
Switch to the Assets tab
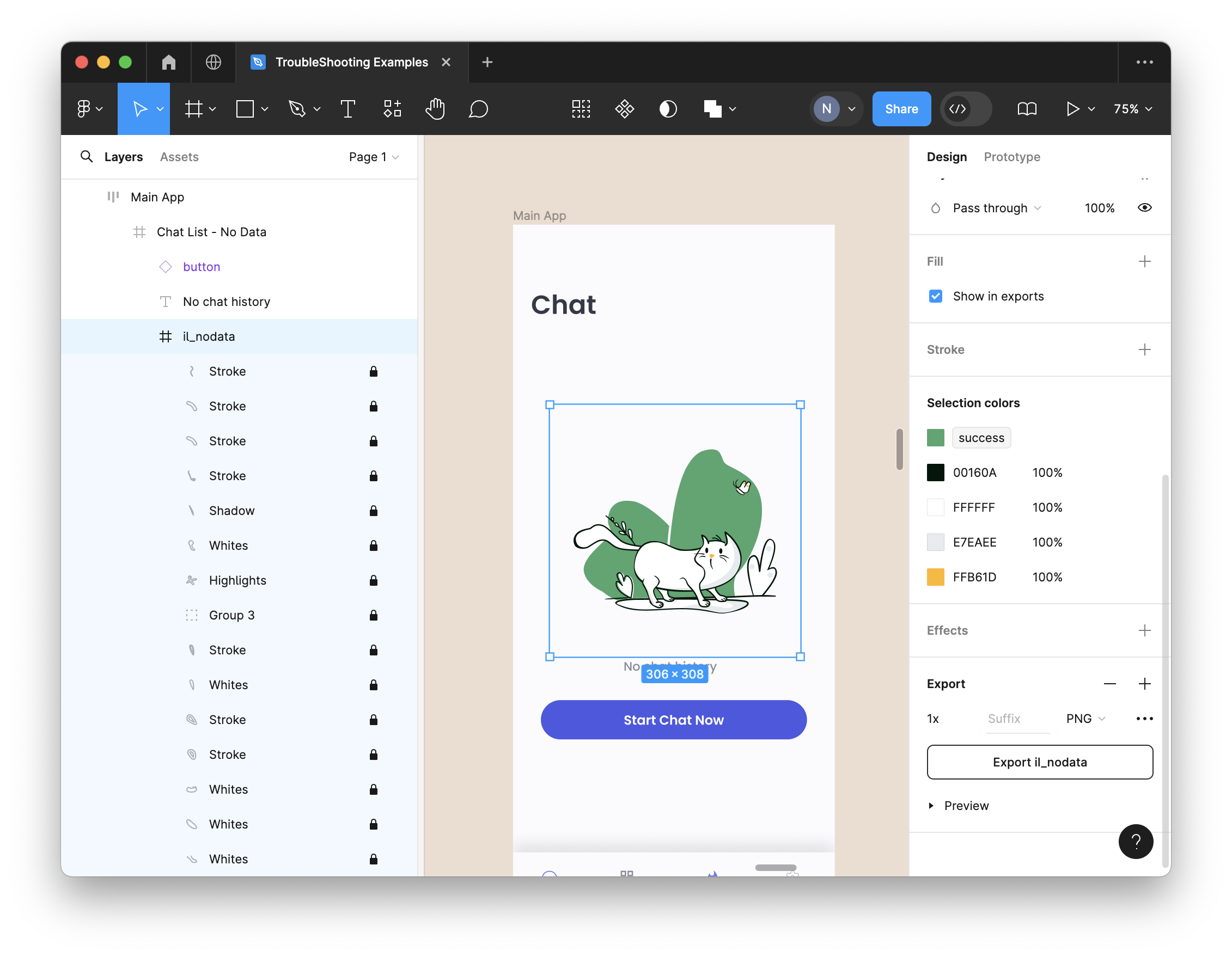tap(179, 157)
